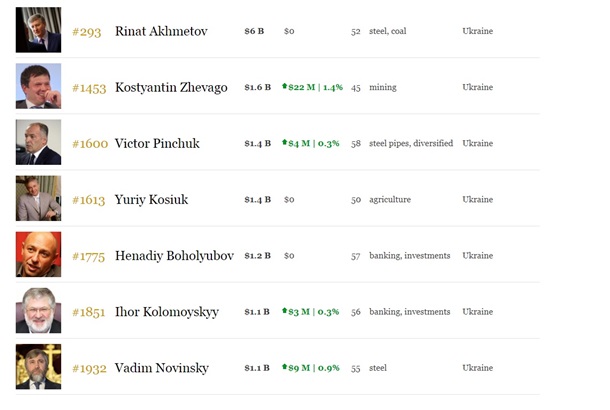610x410 pixels.
Task: Select rank number #1600
Action: (90, 143)
